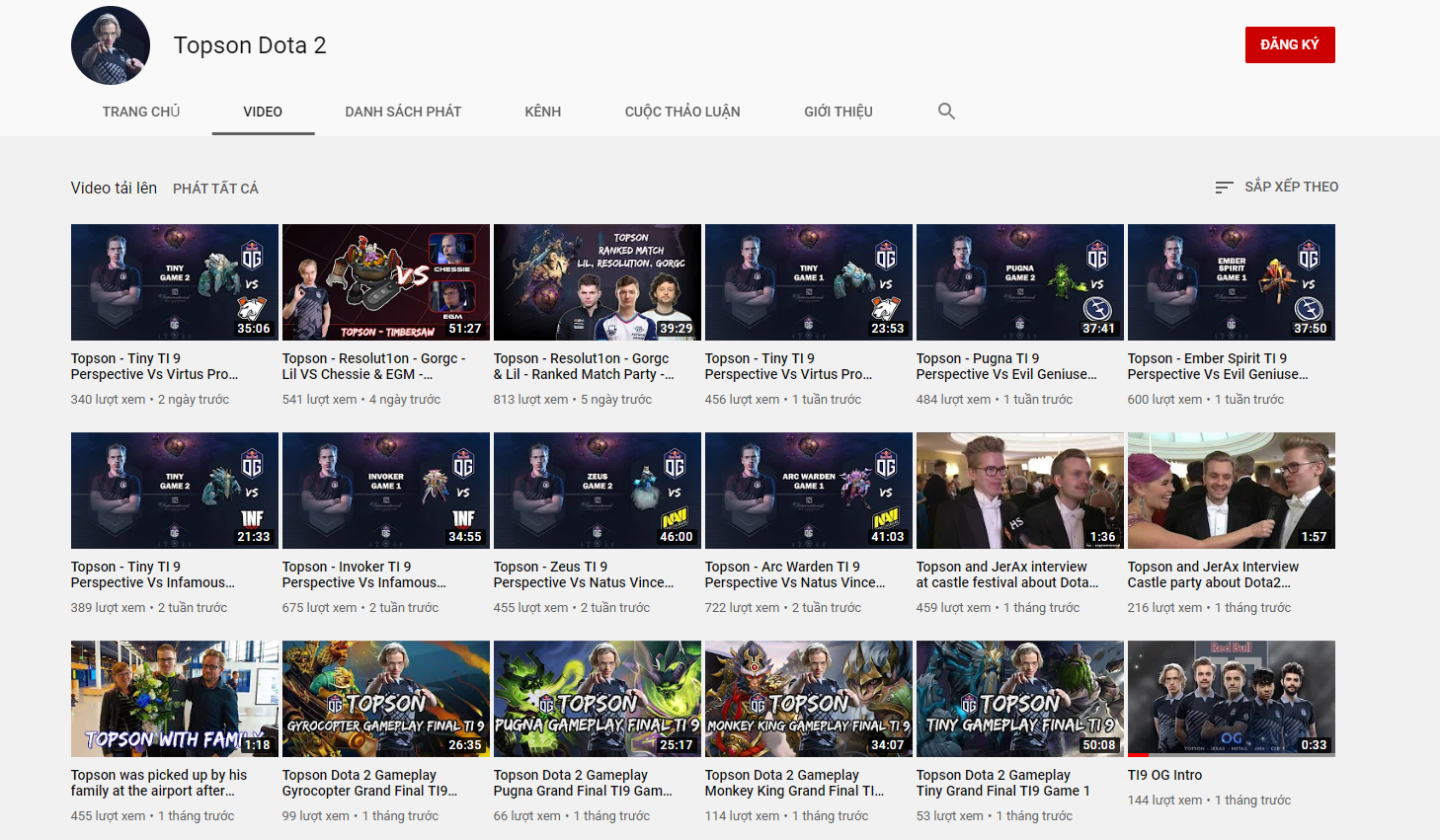The height and width of the screenshot is (840, 1440).
Task: Open the 23:53 Tiny Game 1 thumbnail
Action: click(x=809, y=282)
